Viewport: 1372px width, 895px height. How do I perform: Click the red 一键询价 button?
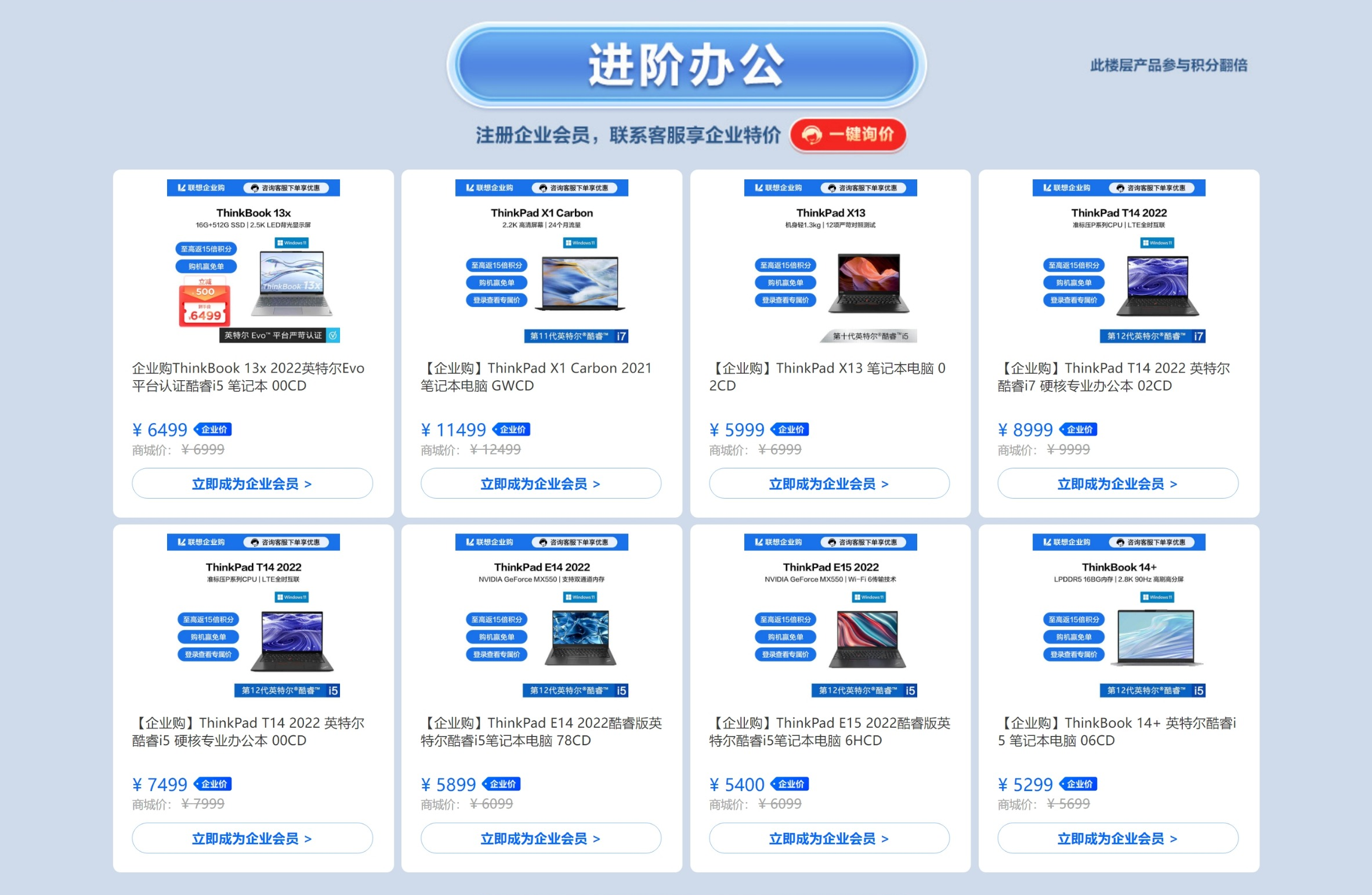(x=848, y=135)
